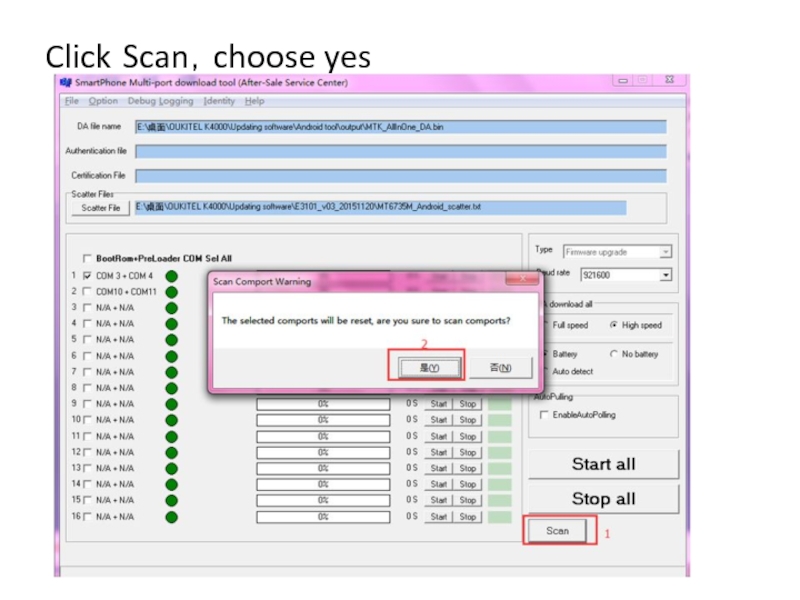Click Start button in row 13
Image resolution: width=800 pixels, height=600 pixels.
pos(438,468)
